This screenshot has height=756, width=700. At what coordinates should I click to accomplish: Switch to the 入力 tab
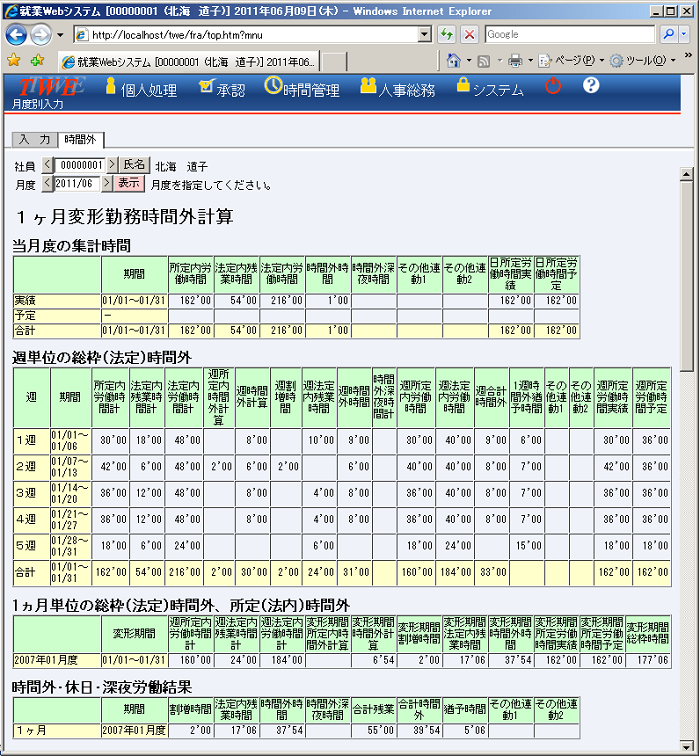pyautogui.click(x=34, y=140)
